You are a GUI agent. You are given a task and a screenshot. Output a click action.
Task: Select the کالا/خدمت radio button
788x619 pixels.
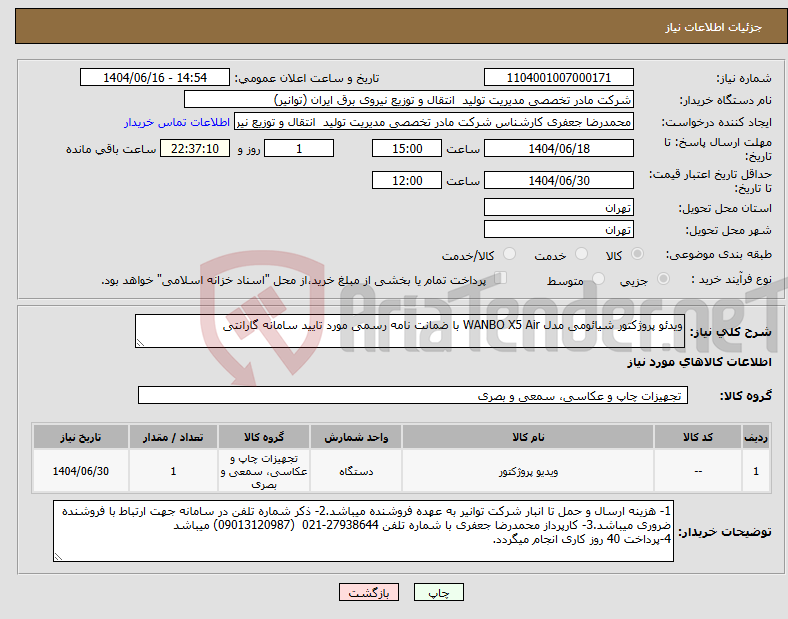(510, 254)
